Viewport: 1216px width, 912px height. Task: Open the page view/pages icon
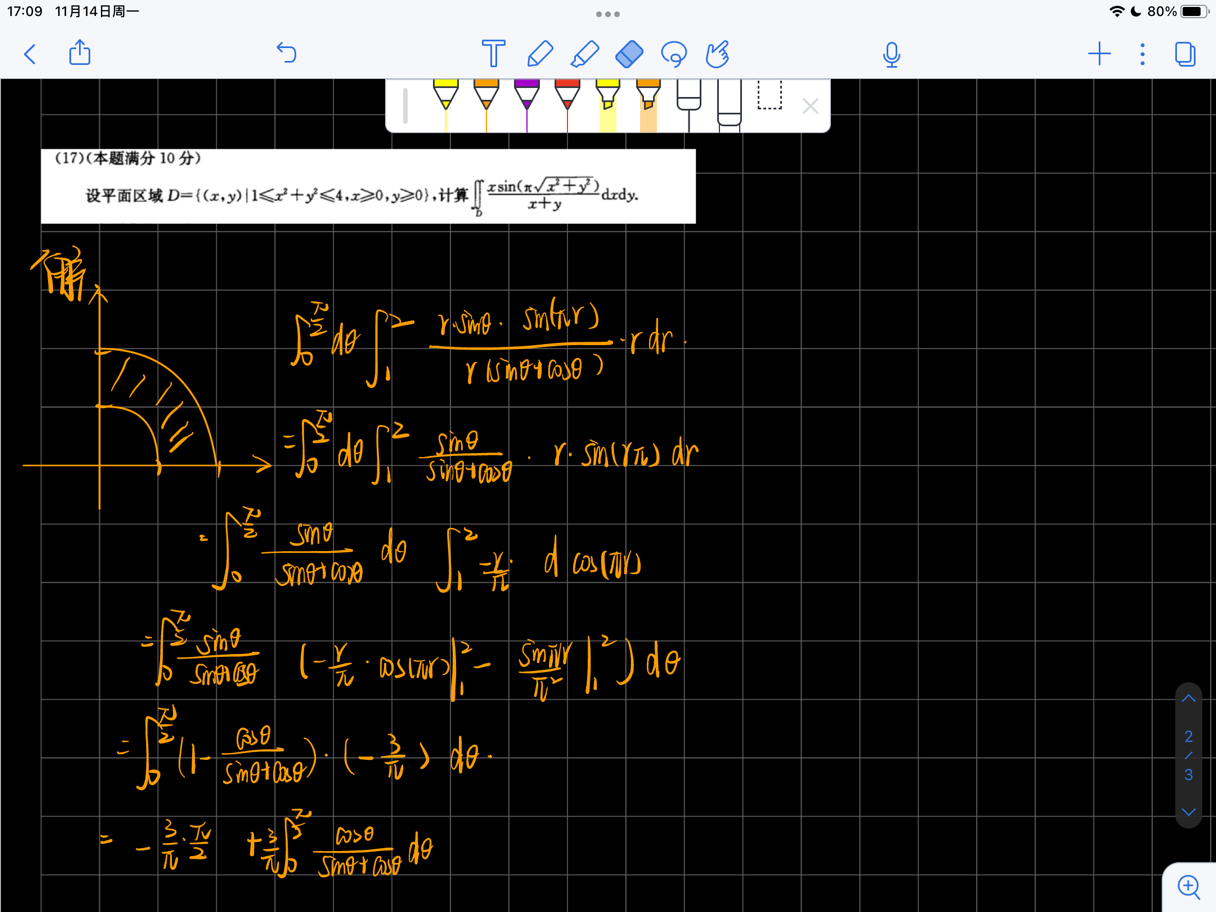click(x=1185, y=53)
